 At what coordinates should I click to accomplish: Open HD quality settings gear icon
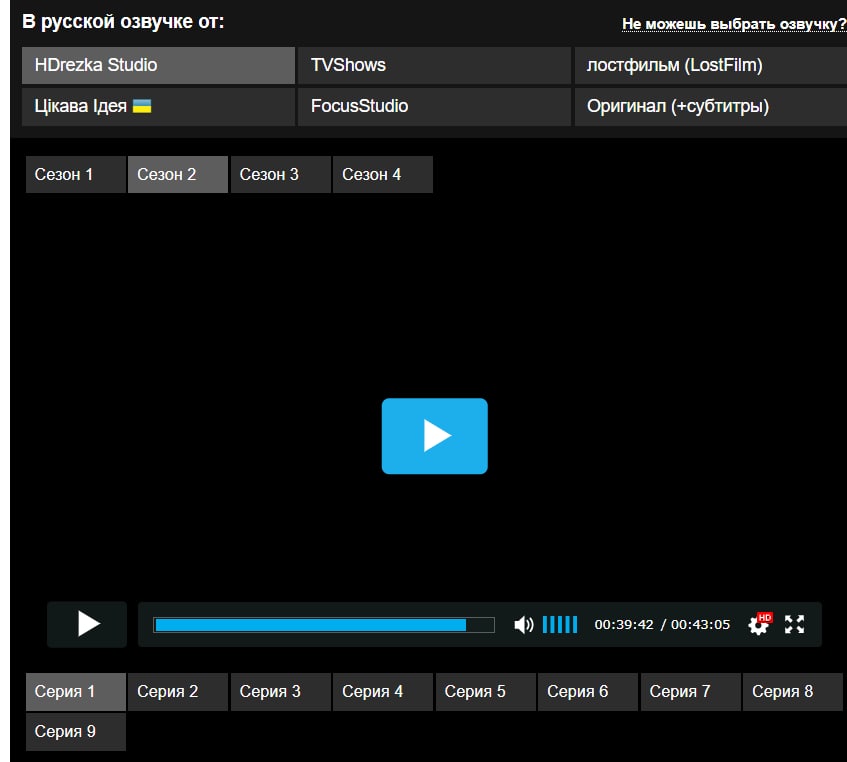click(x=759, y=624)
